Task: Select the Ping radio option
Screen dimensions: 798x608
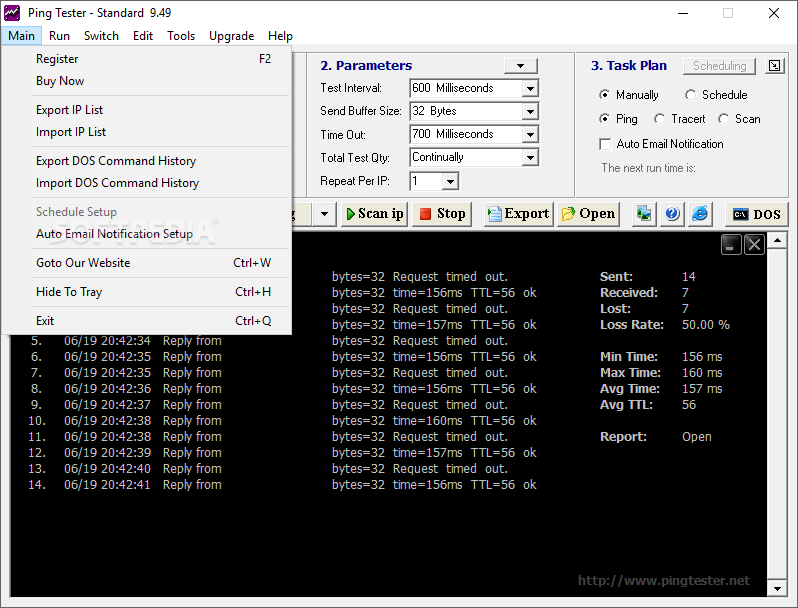Action: coord(604,119)
